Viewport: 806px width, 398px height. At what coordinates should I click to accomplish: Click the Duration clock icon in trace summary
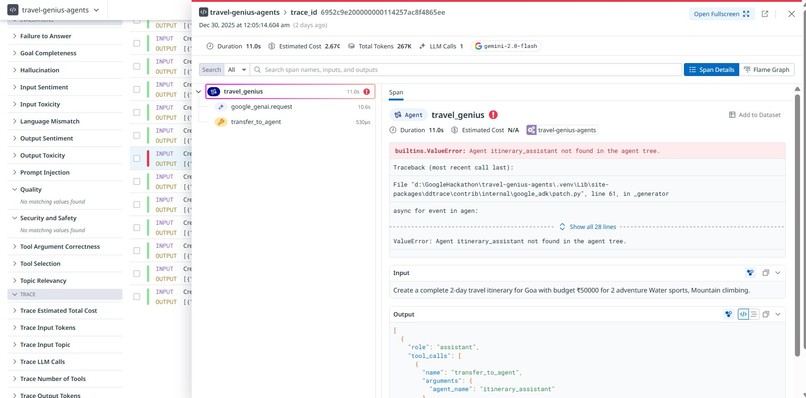click(210, 46)
